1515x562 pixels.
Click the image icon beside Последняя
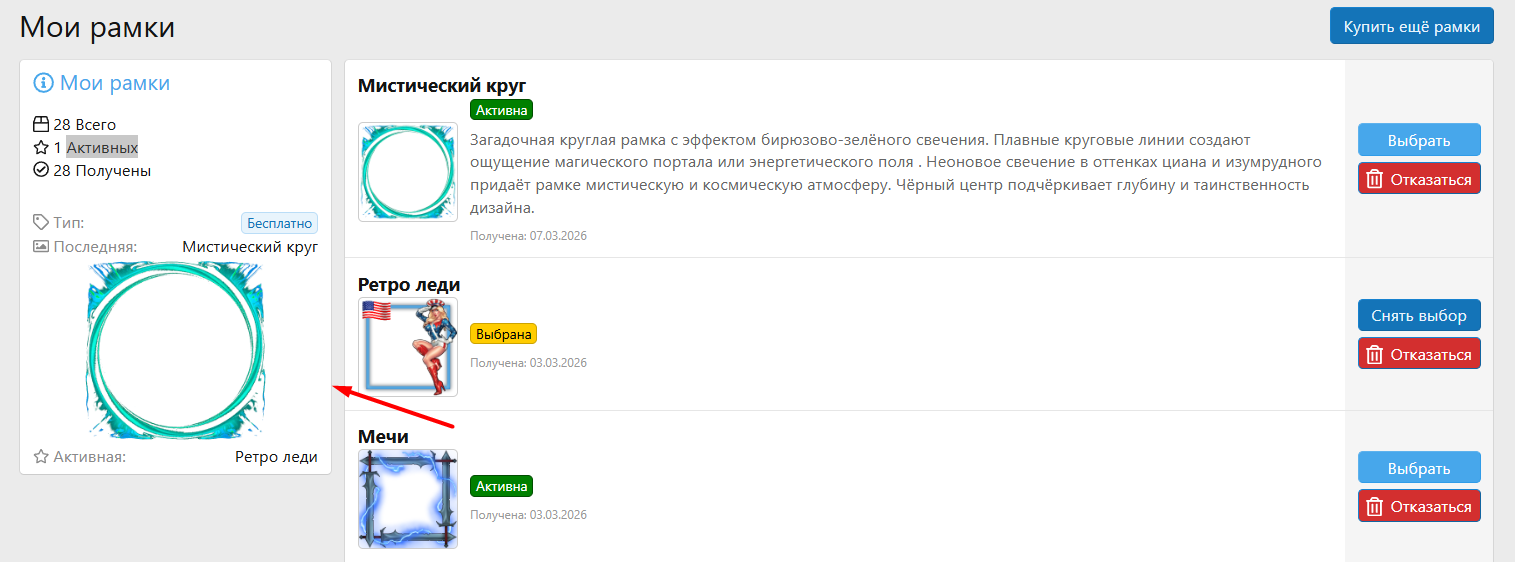tap(41, 246)
